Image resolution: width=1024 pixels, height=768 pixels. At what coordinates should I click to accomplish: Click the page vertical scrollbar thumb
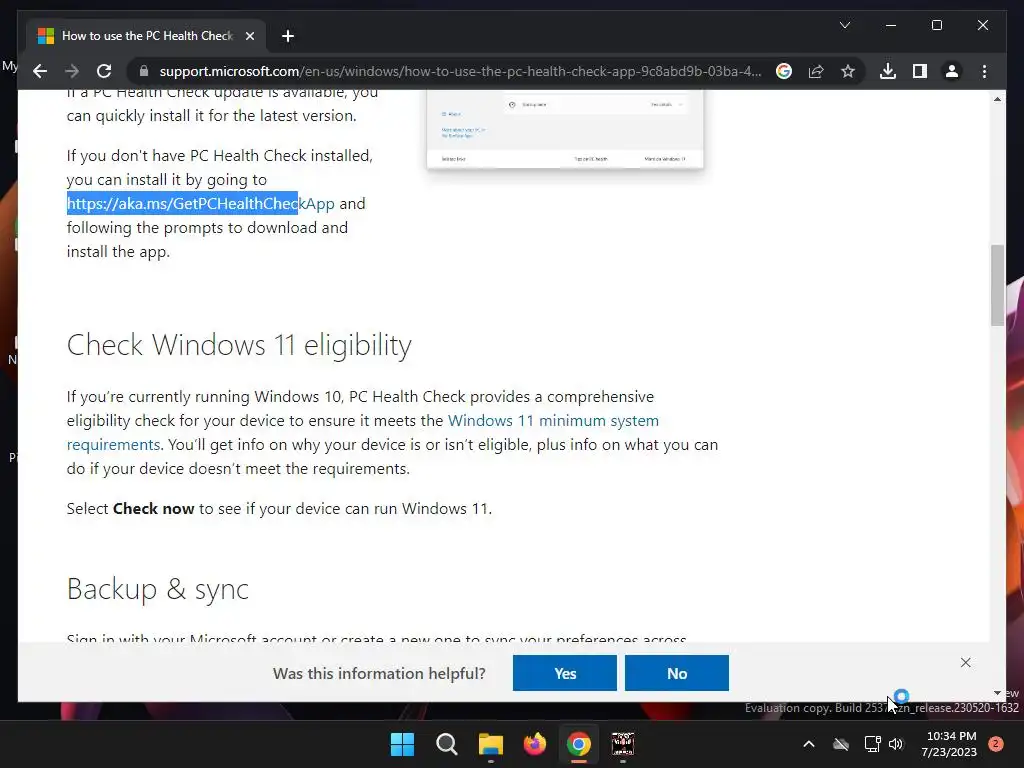pos(997,285)
